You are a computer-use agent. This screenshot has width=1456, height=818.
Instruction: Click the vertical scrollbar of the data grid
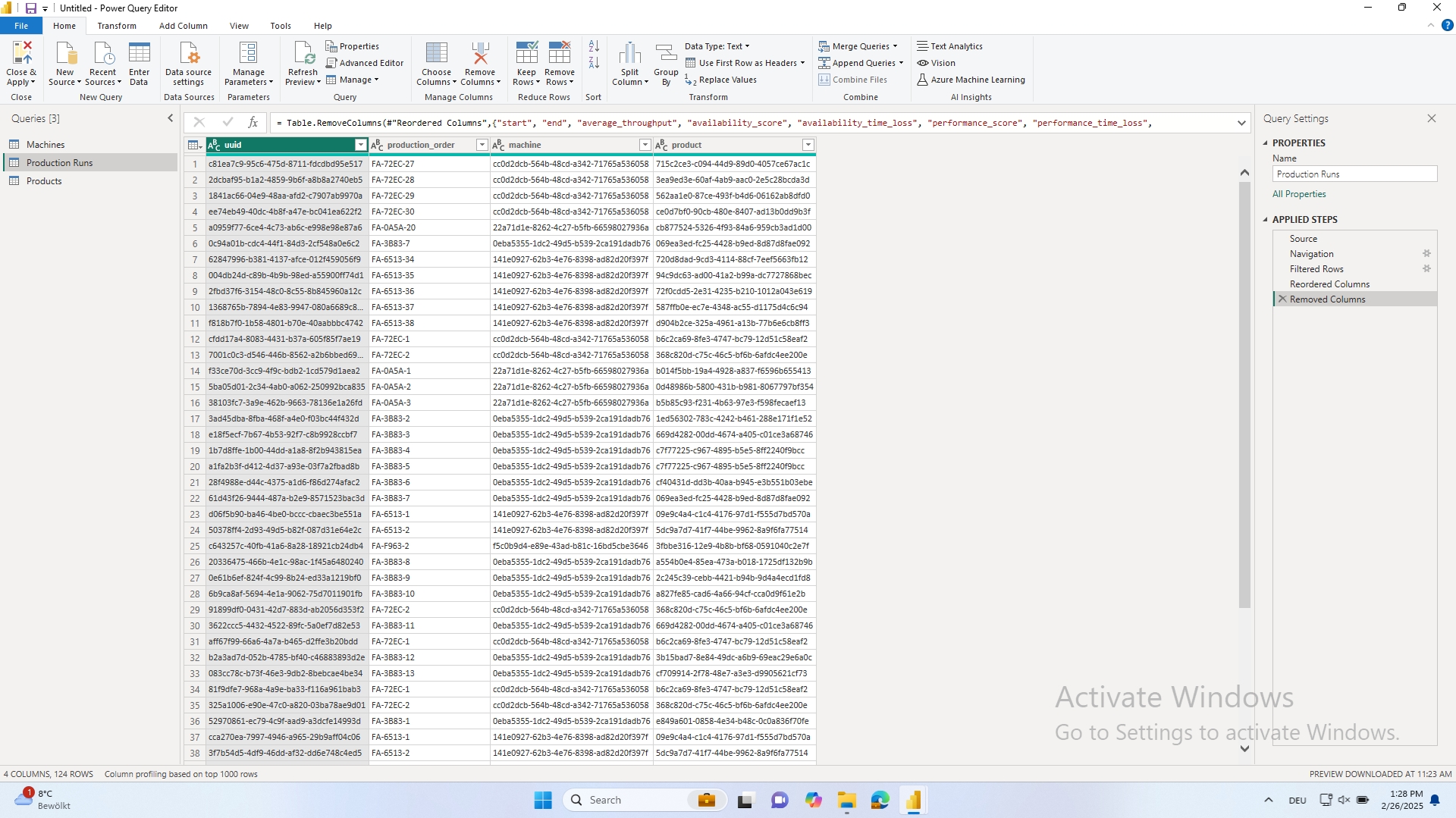coord(1244,394)
